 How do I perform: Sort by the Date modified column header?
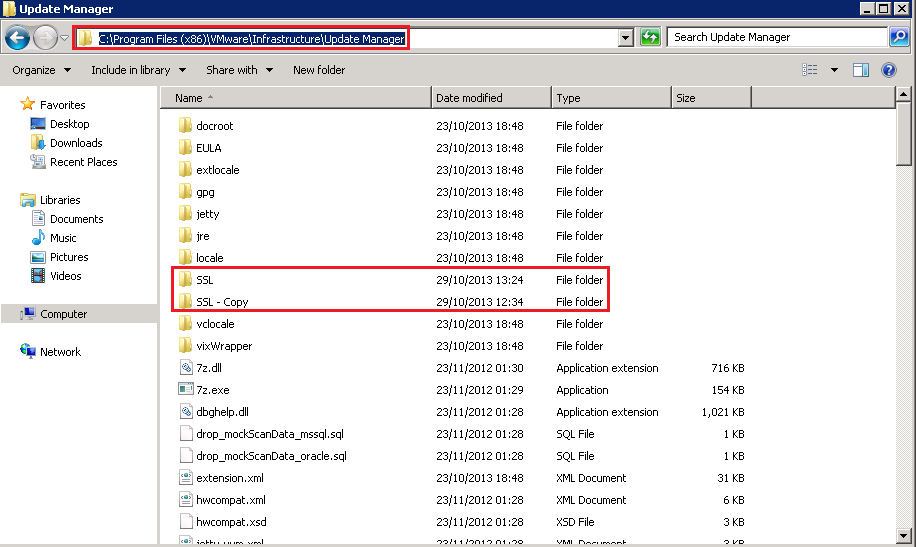click(x=469, y=98)
